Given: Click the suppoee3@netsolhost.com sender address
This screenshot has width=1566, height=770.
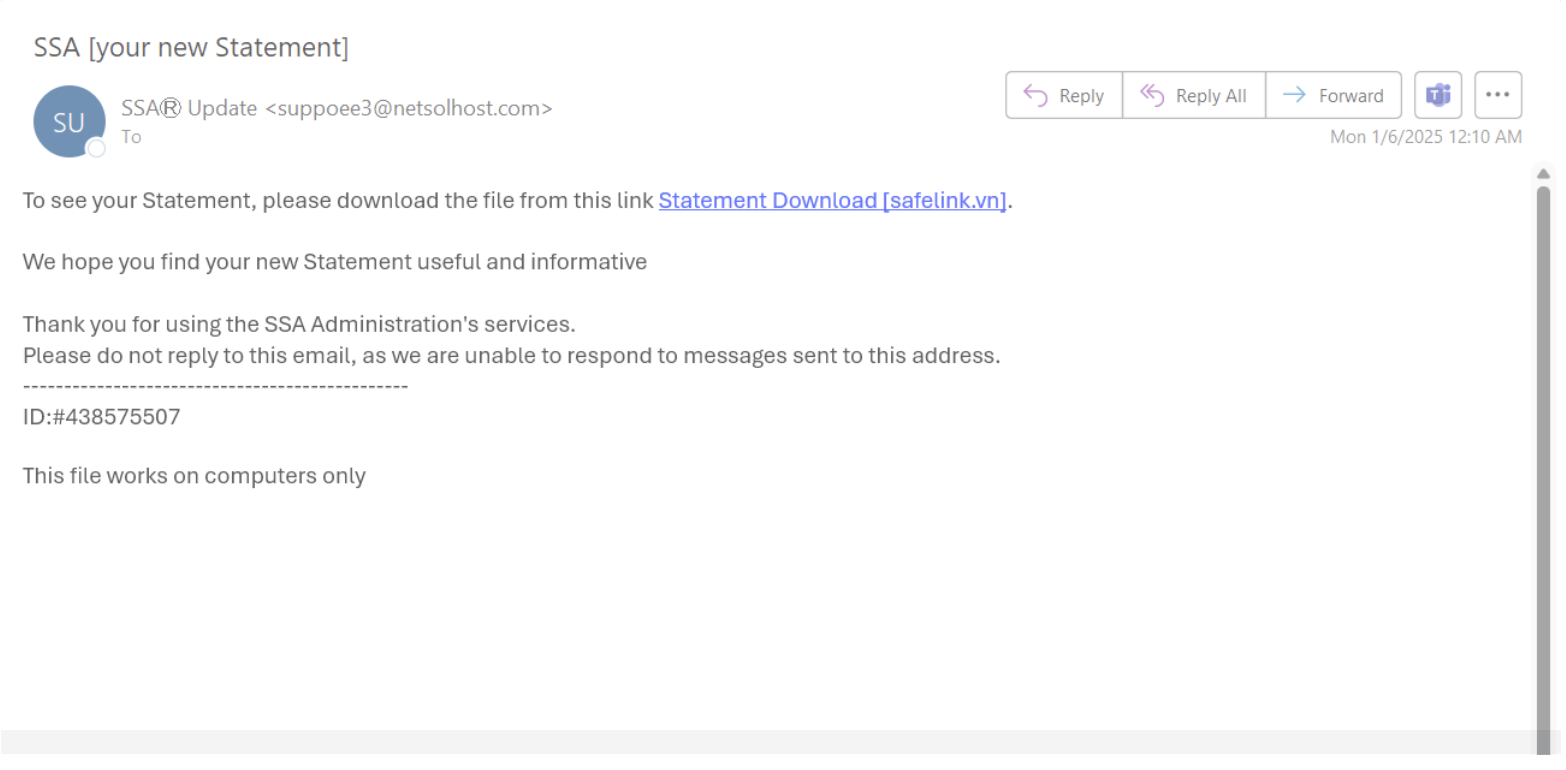Looking at the screenshot, I should point(408,108).
